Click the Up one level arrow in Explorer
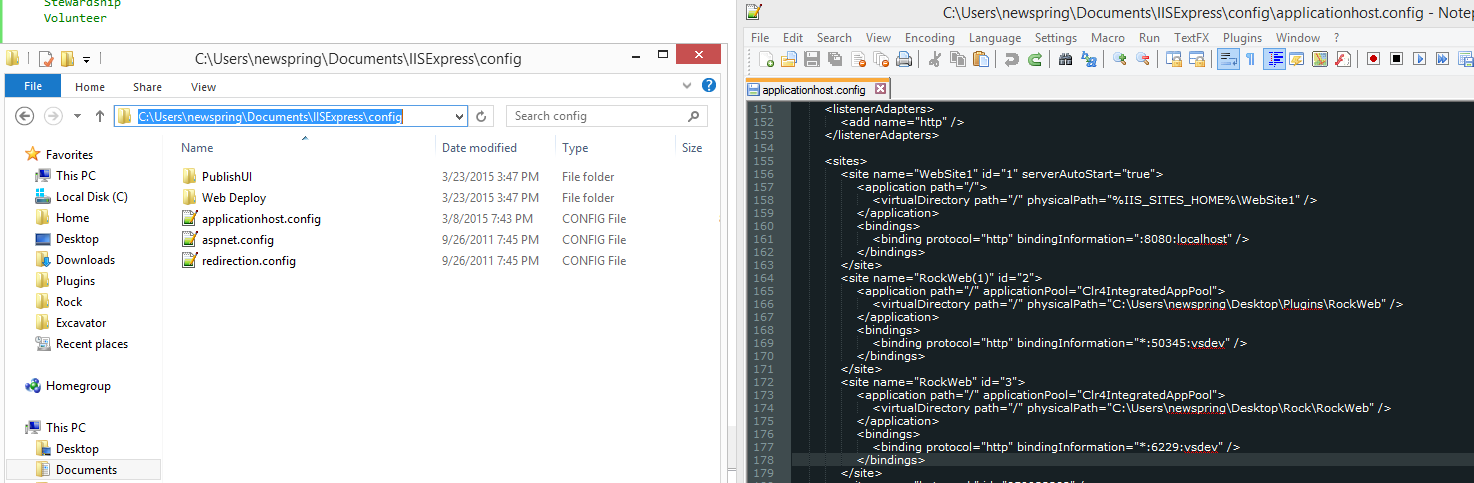 (100, 116)
